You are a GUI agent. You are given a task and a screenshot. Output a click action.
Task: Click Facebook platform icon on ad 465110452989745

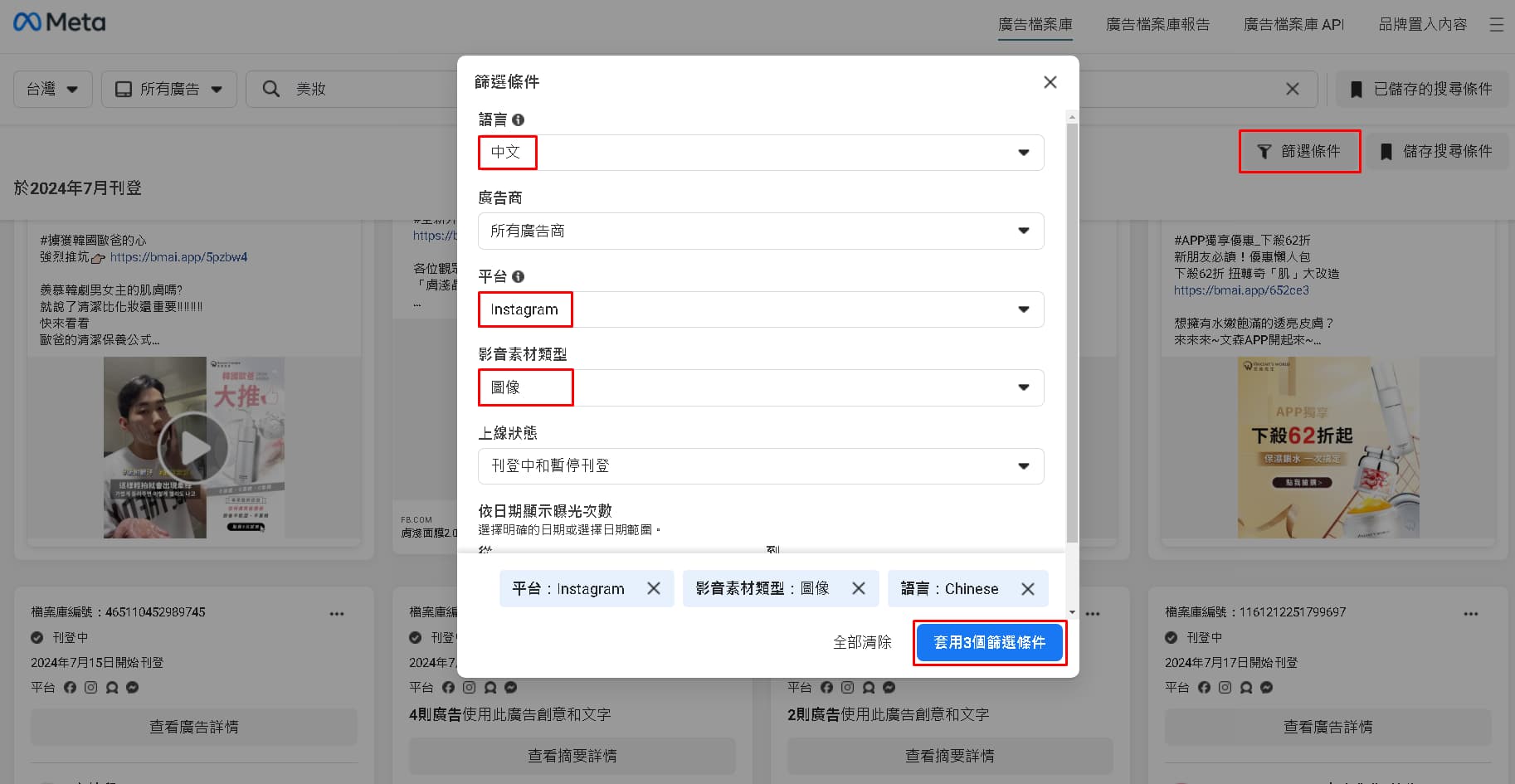70,687
